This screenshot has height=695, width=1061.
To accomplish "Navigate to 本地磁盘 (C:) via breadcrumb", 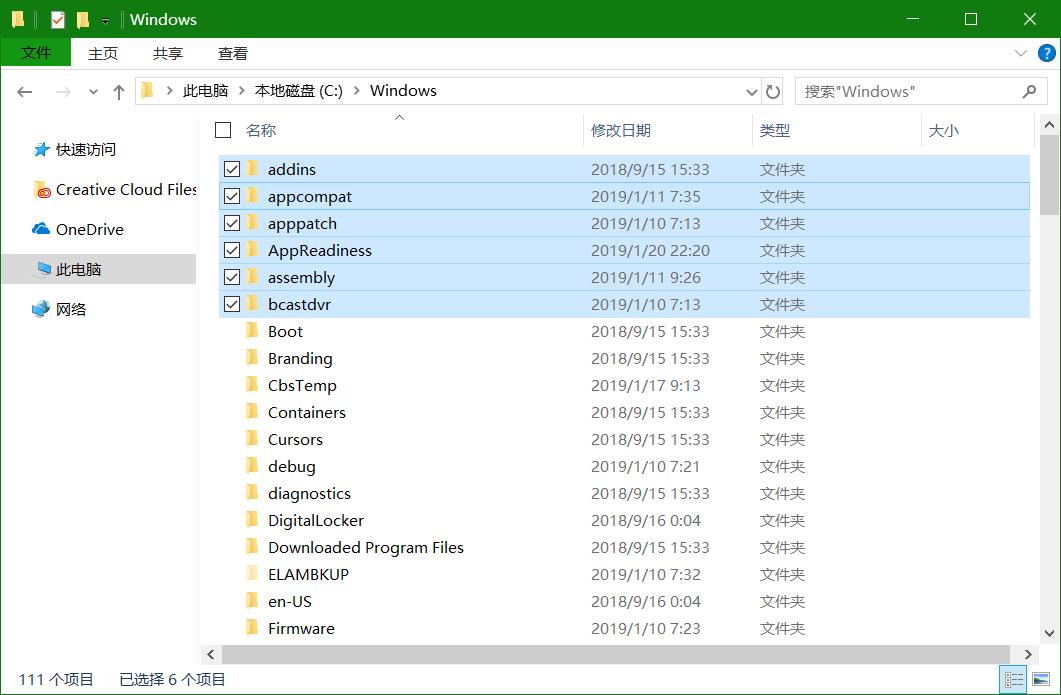I will 299,90.
